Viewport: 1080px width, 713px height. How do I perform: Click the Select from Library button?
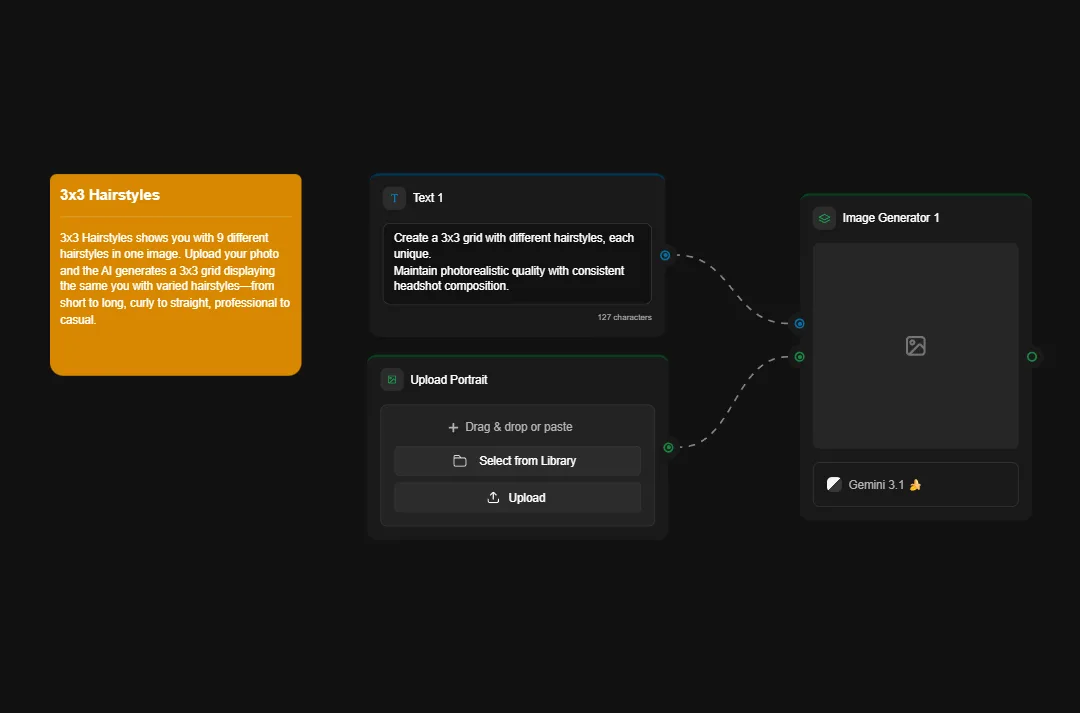(517, 461)
